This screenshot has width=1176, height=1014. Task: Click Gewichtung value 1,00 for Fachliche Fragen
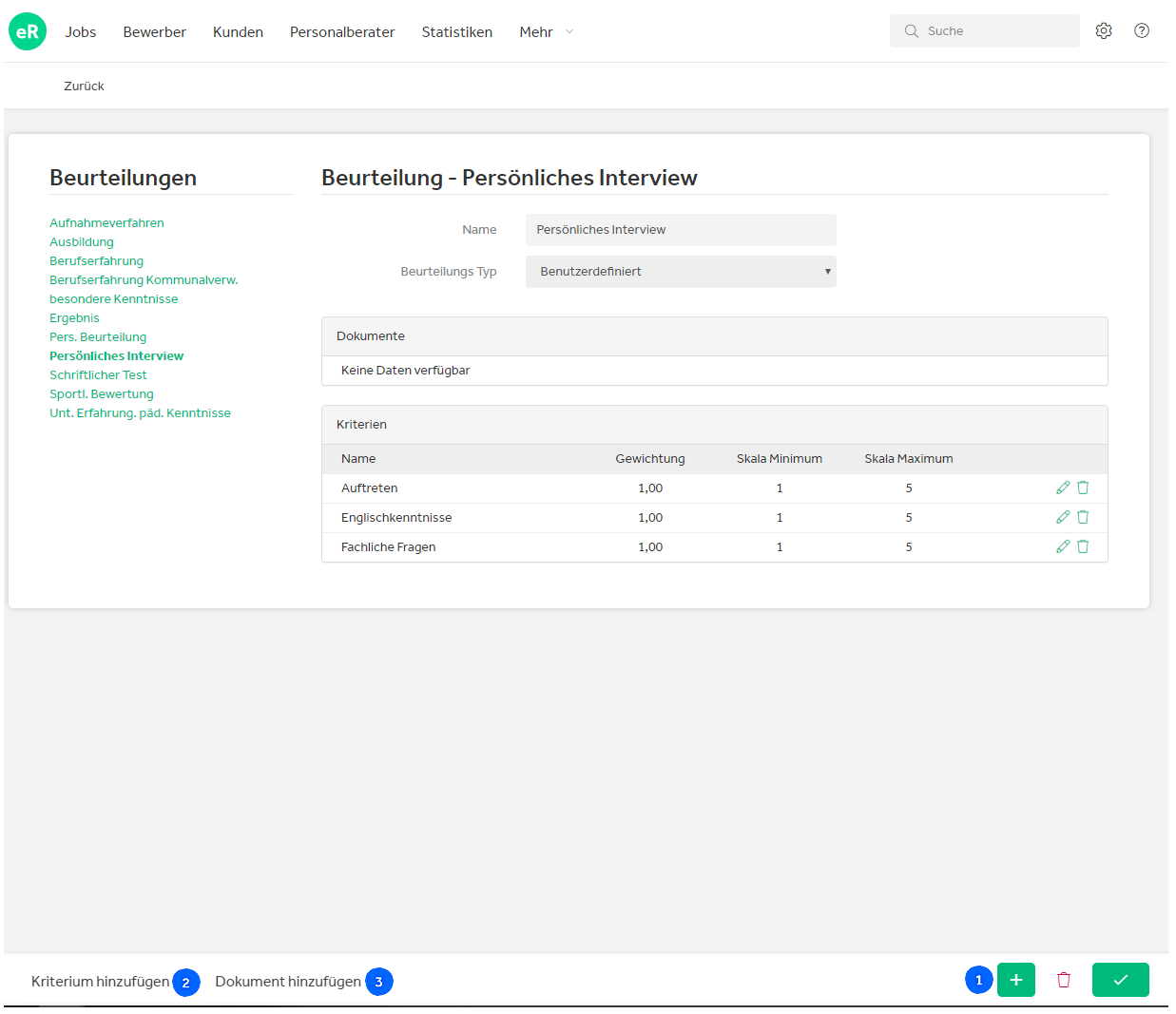pyautogui.click(x=650, y=547)
